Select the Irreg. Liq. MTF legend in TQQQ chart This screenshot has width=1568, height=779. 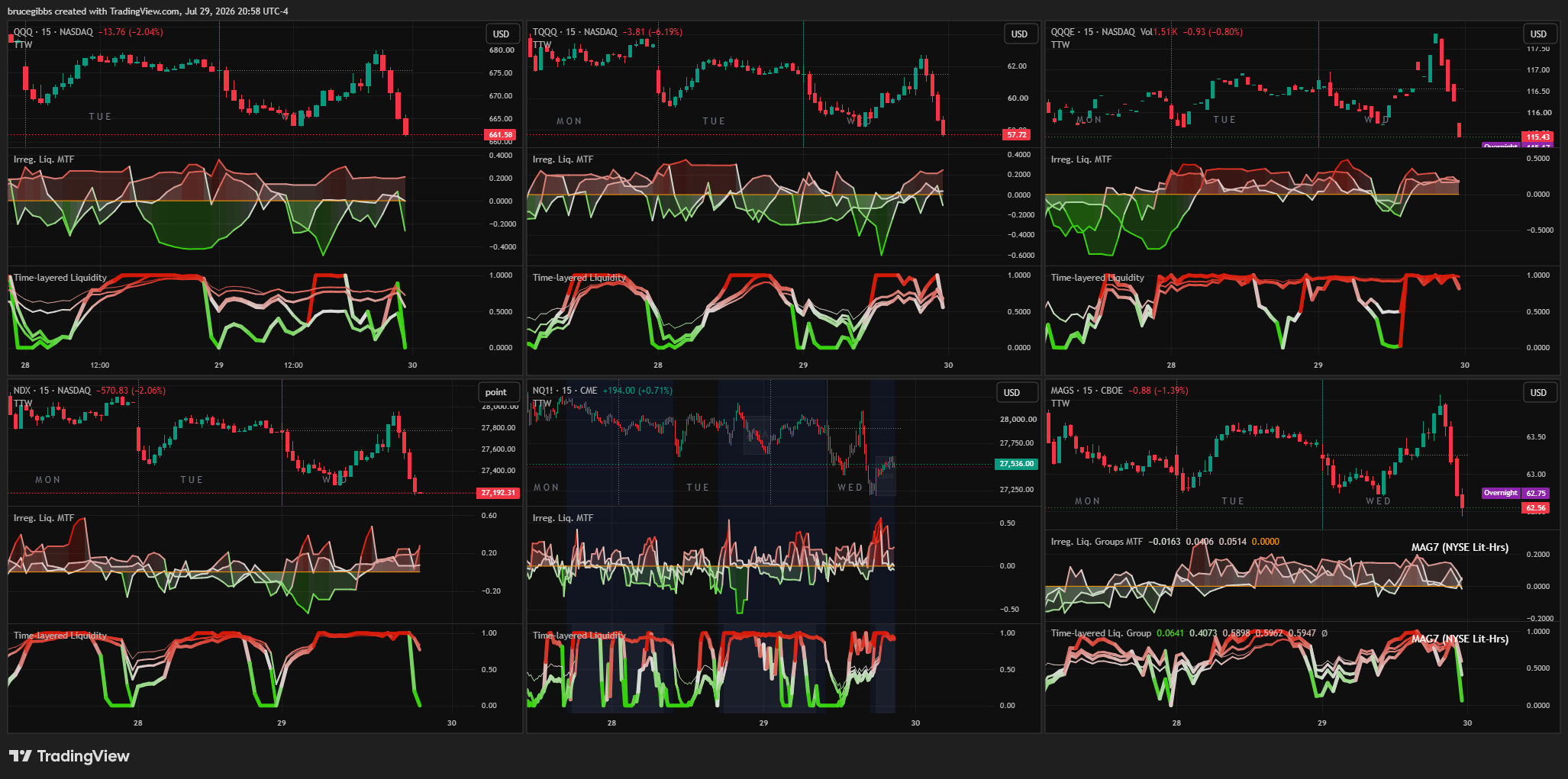563,159
